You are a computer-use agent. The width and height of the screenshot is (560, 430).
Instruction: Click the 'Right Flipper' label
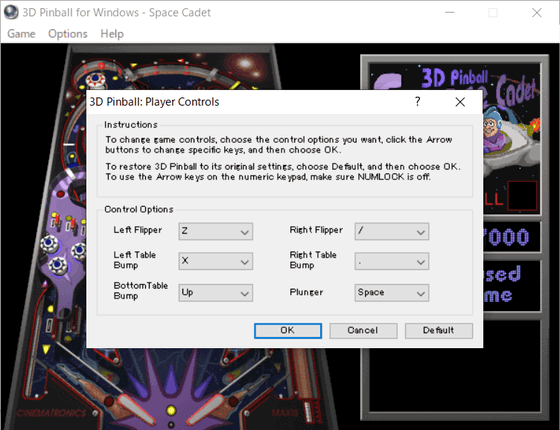point(316,230)
